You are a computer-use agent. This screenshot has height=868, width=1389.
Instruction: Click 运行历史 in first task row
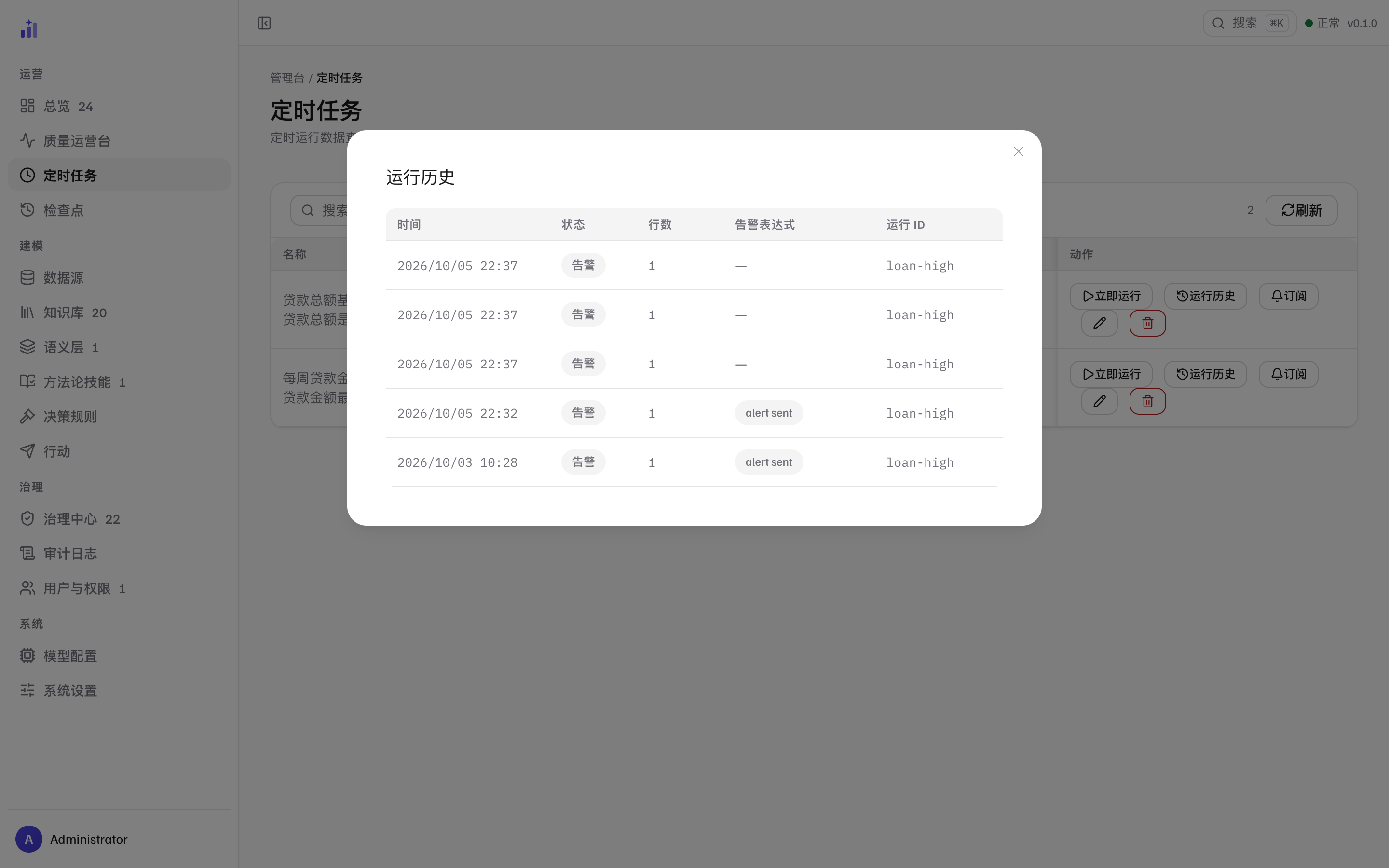[1205, 296]
